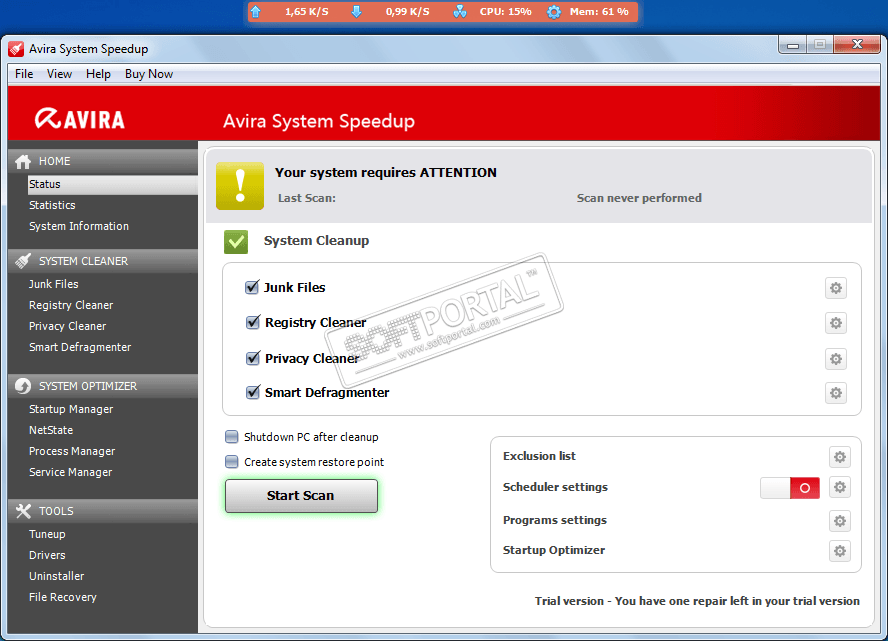The image size is (888, 641).
Task: Click the SYSTEM CLEANER section header
Action: [x=103, y=261]
